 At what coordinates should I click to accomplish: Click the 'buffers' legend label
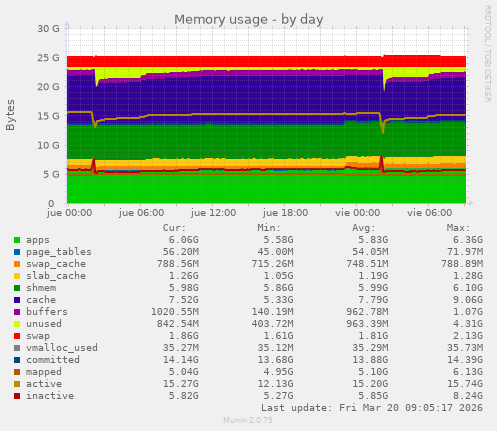tap(47, 312)
